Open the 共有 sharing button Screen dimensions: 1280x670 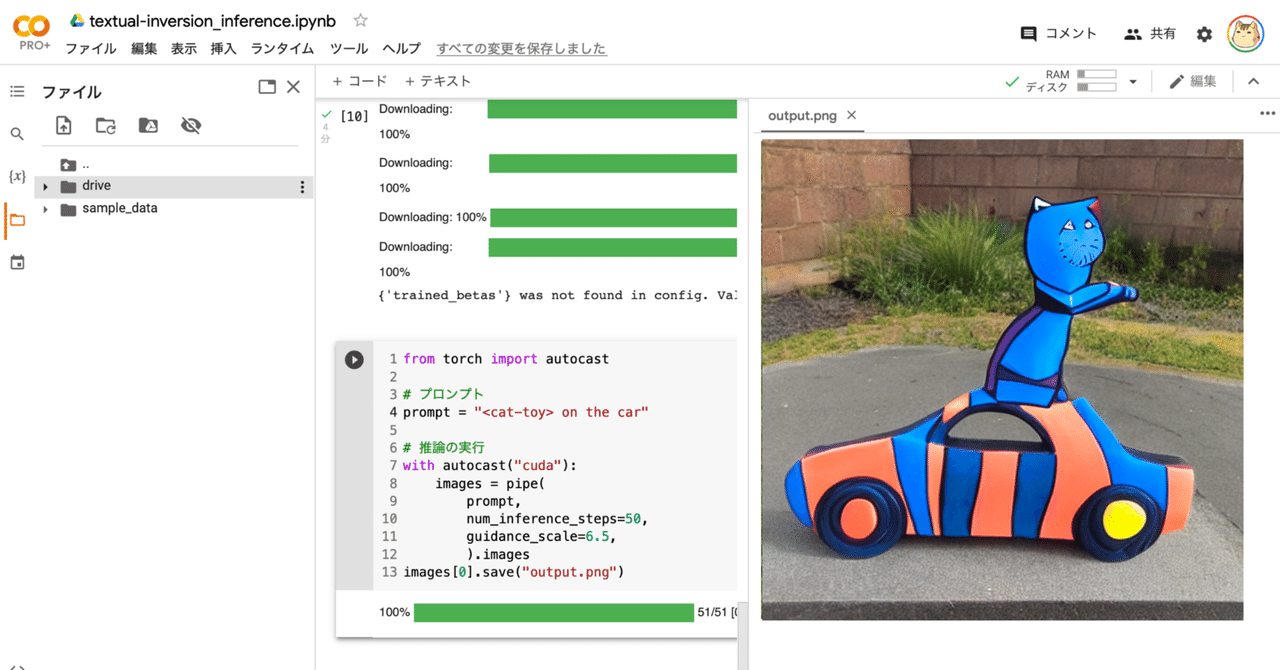point(1150,33)
